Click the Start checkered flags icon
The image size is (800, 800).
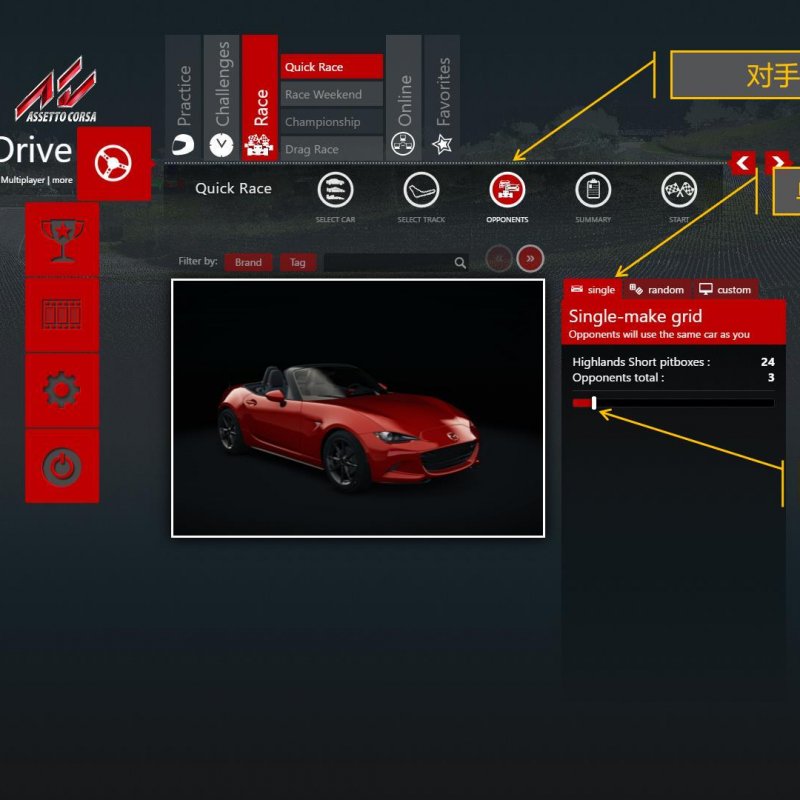tap(679, 190)
